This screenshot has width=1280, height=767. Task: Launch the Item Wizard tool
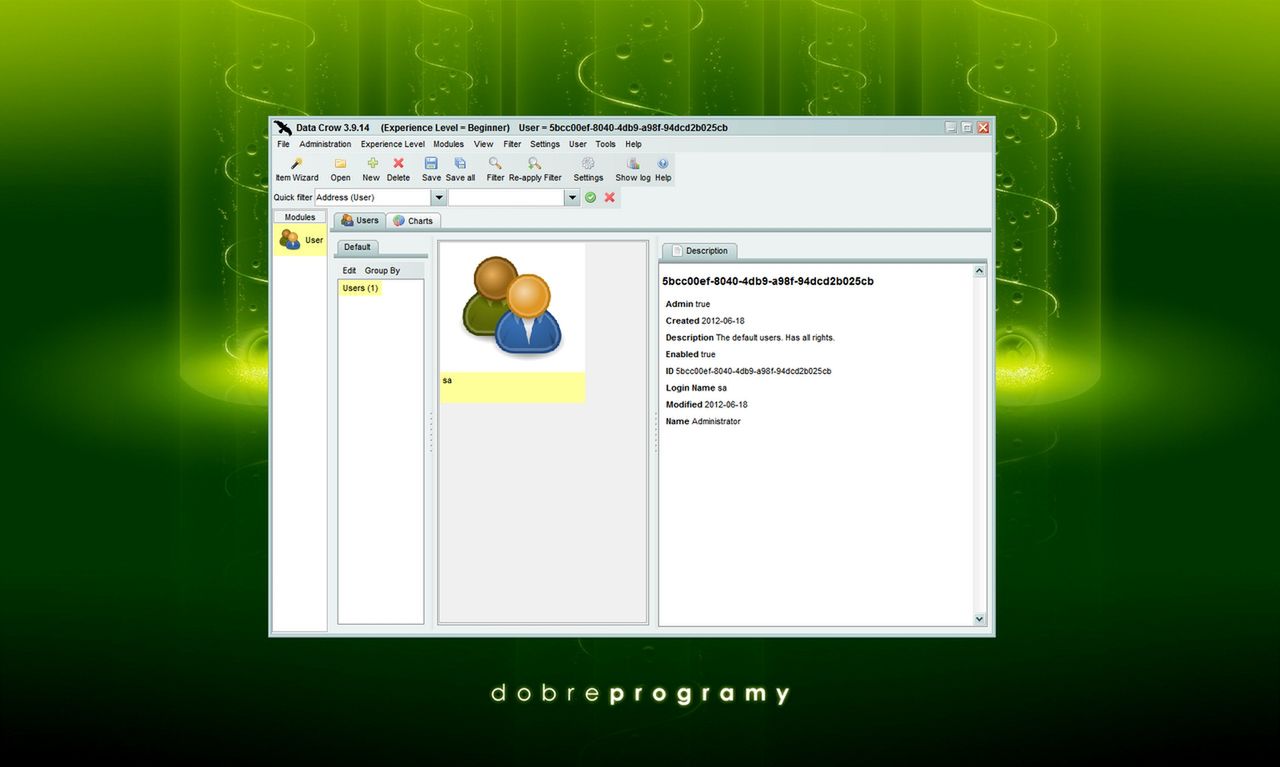click(x=297, y=169)
